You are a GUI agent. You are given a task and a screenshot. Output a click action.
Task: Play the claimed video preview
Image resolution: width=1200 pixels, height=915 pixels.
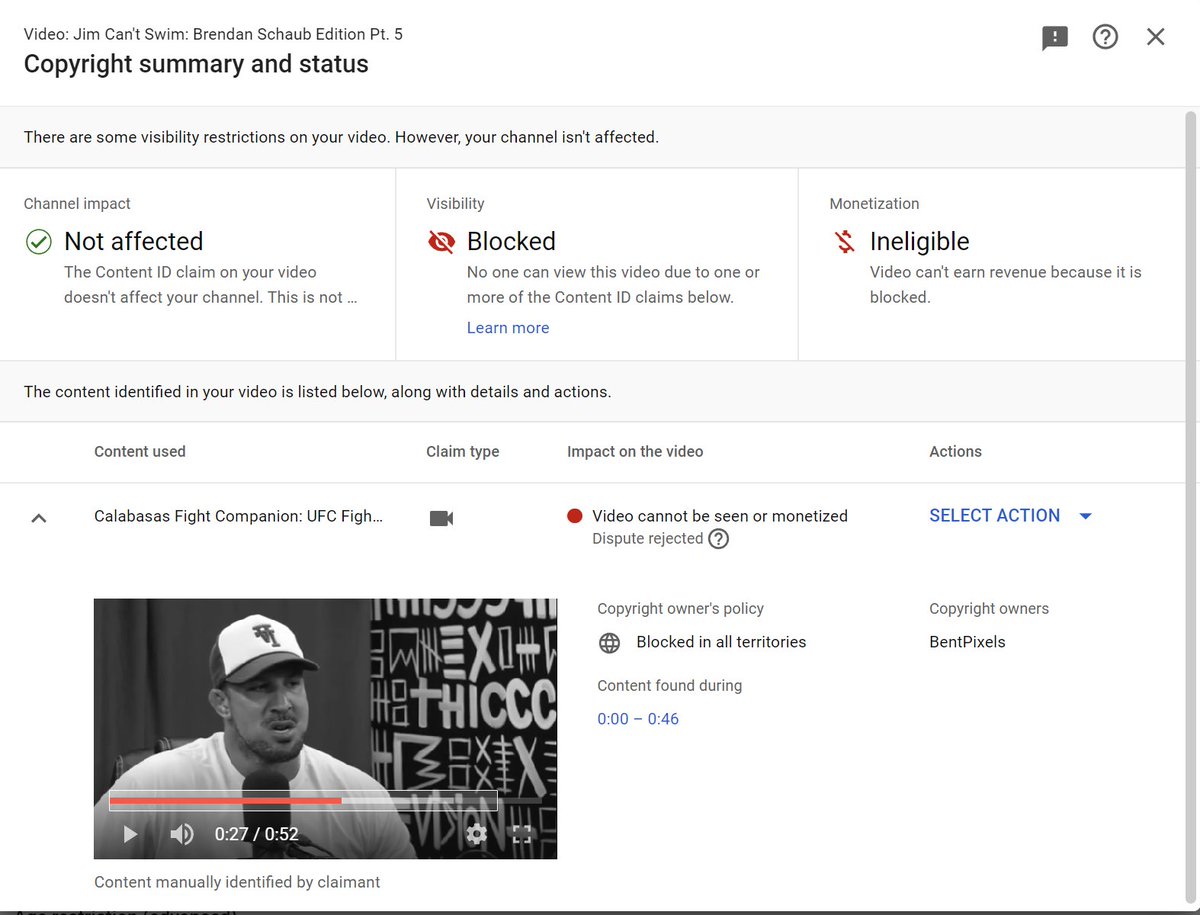(130, 834)
